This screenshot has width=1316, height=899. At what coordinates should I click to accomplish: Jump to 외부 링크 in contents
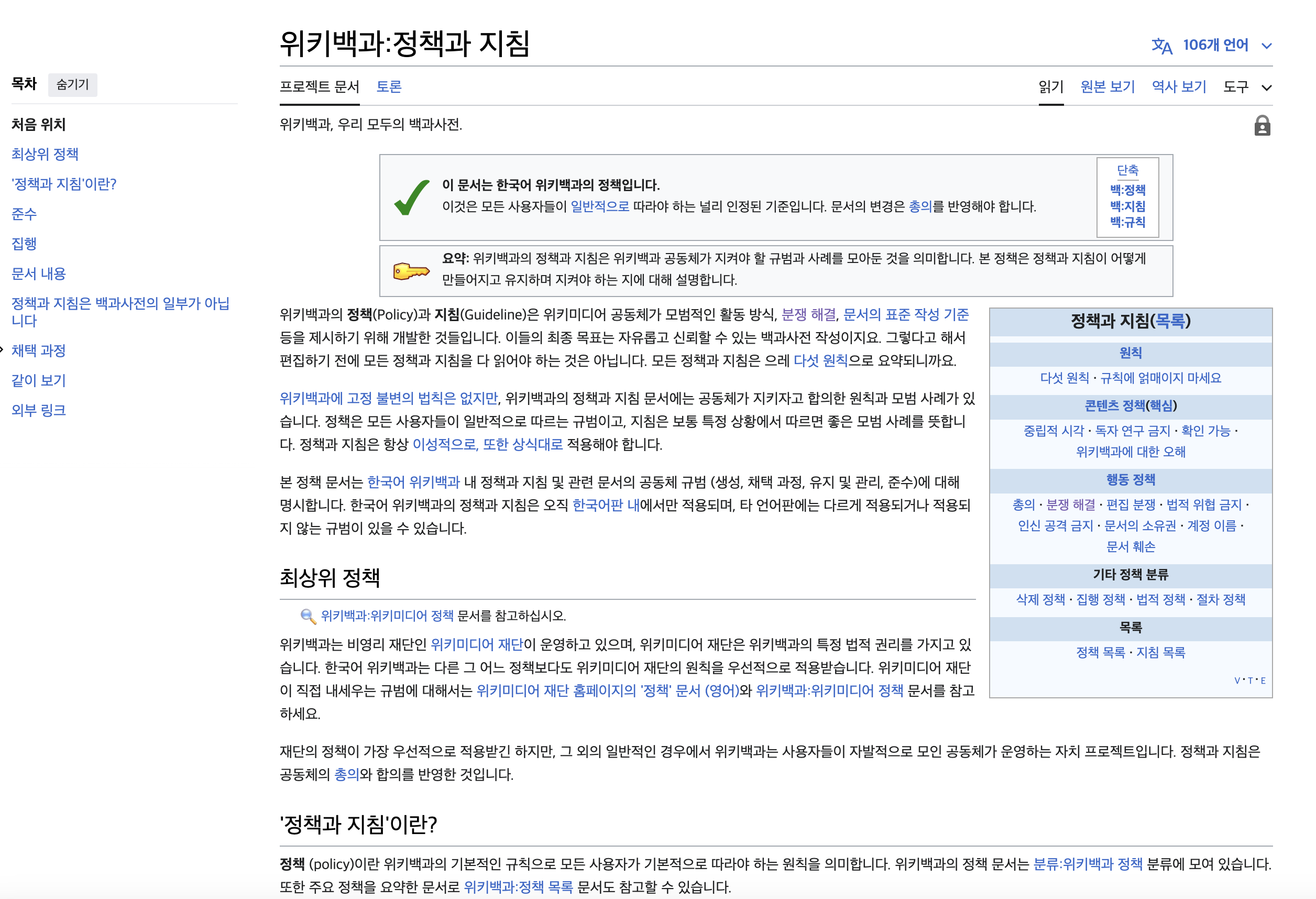[x=39, y=410]
